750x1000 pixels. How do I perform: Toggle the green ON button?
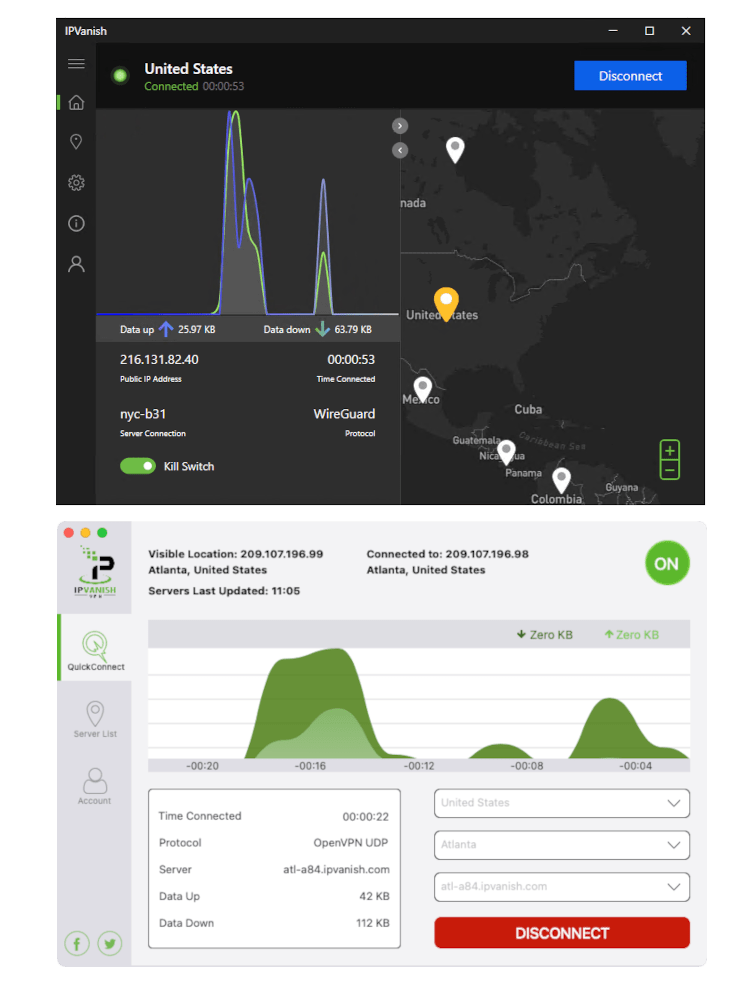(667, 564)
